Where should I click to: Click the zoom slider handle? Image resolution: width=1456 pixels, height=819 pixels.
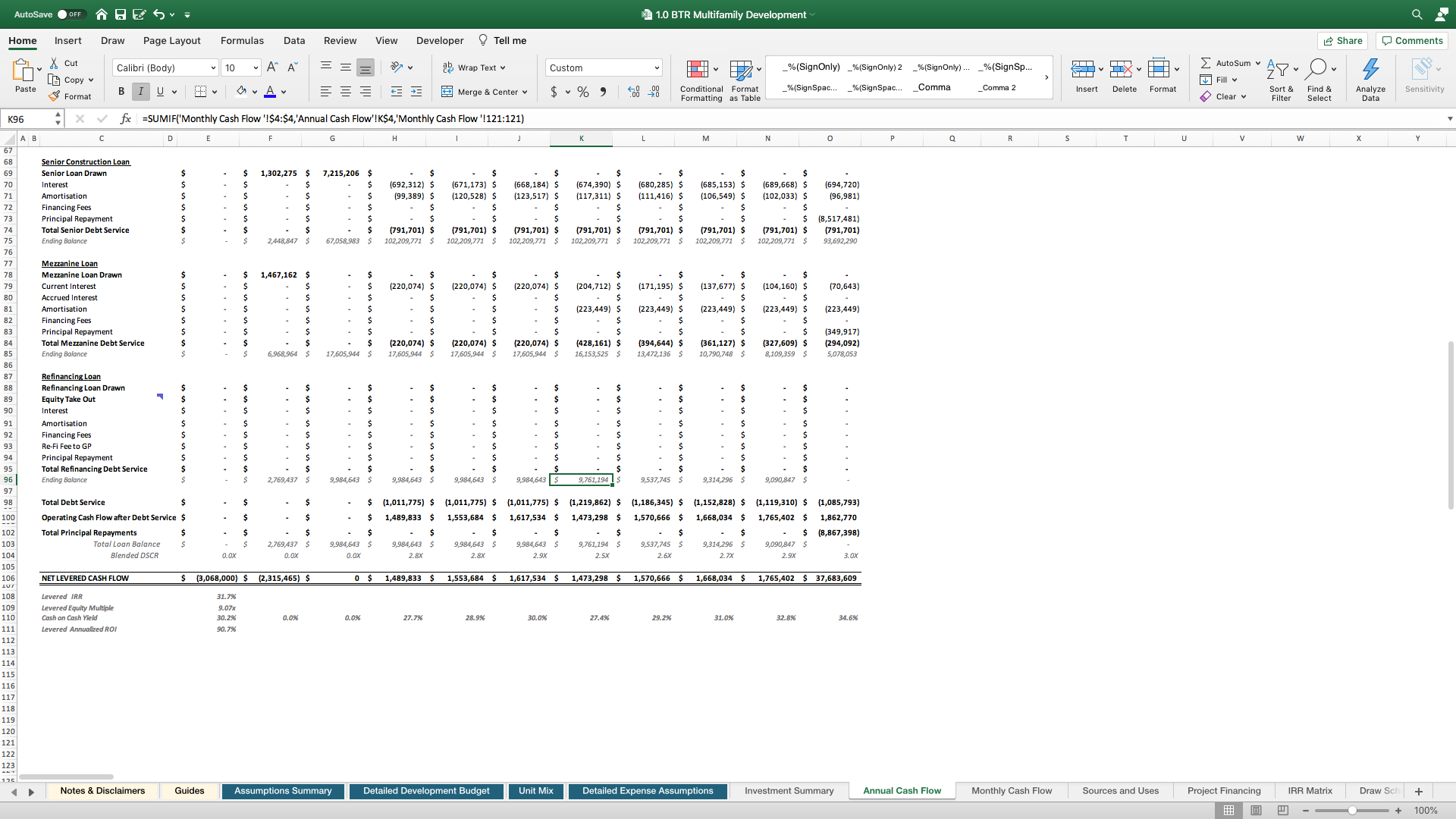[1352, 811]
